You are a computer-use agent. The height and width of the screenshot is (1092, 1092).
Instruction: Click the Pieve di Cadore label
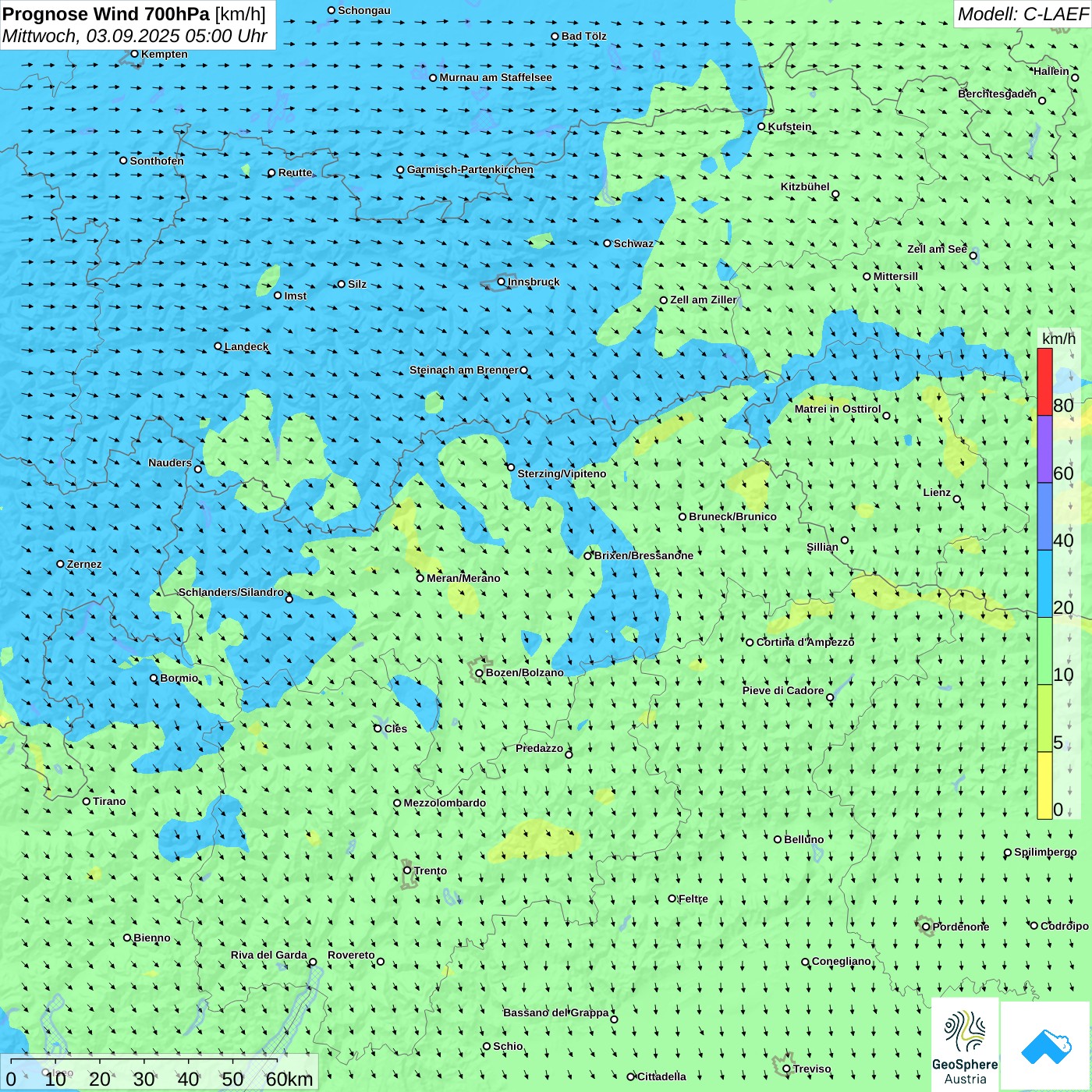783,690
